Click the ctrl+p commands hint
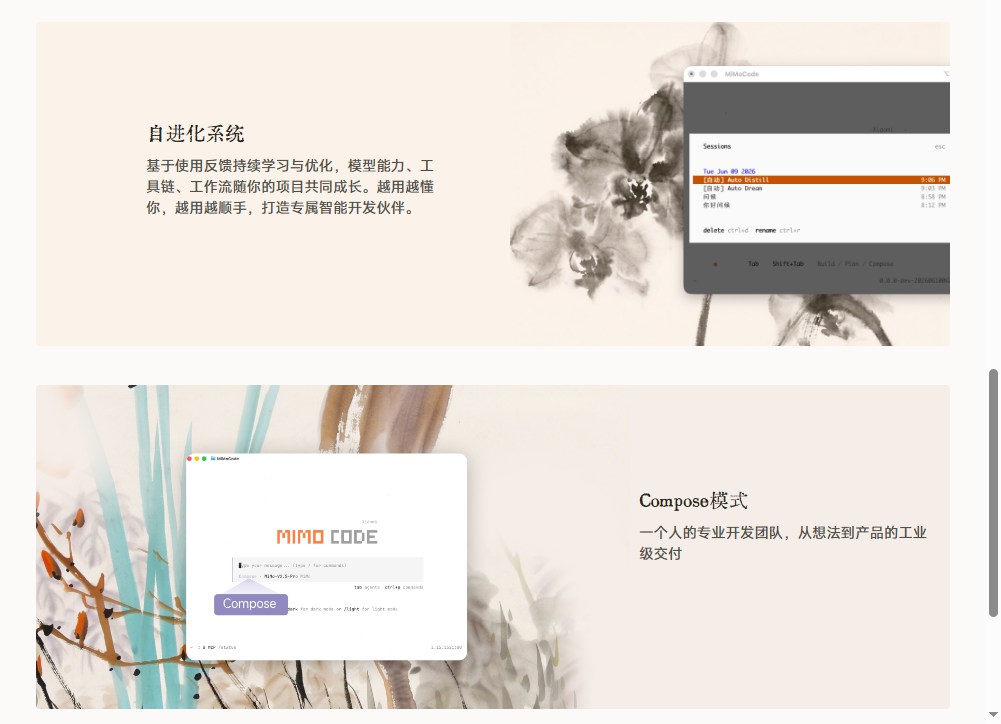Screen dimensions: 1001x724 coord(404,587)
